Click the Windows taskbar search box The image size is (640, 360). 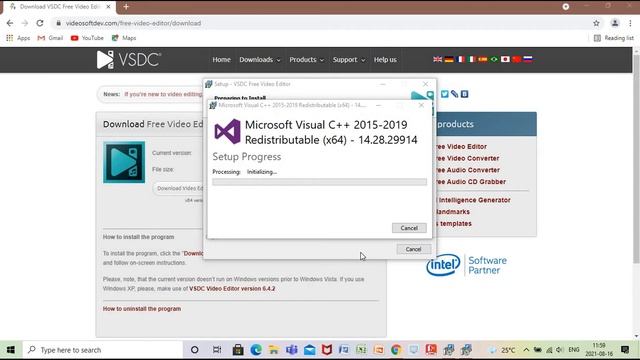click(x=103, y=350)
